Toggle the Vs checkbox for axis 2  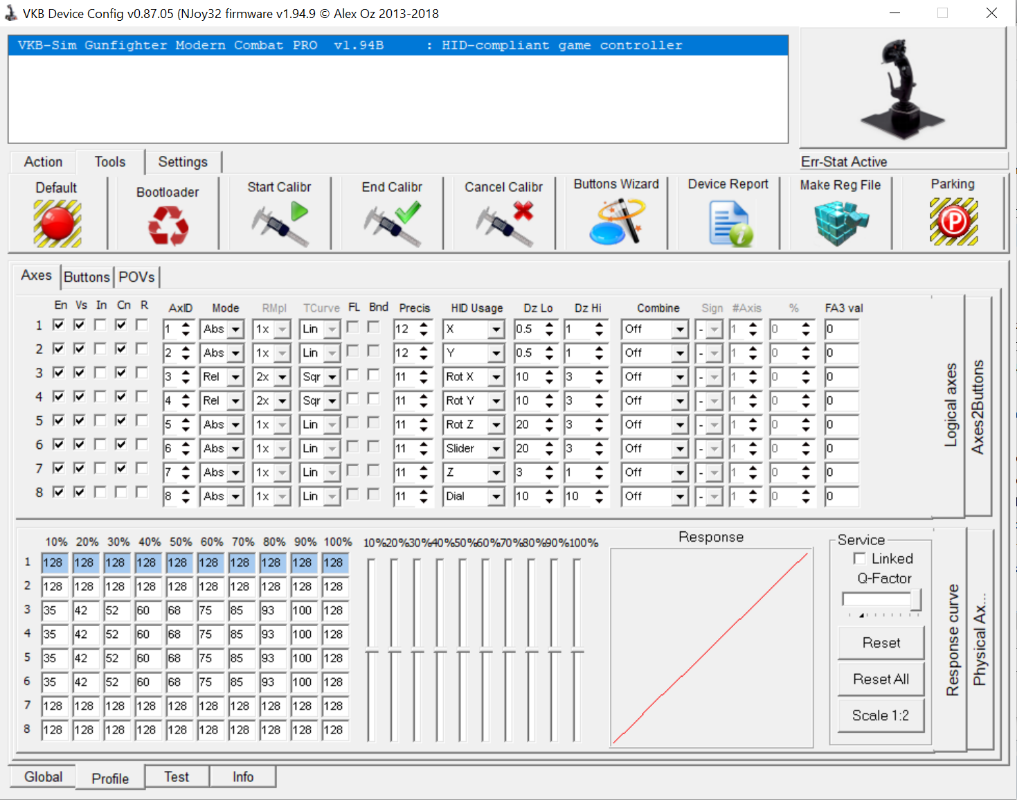point(80,349)
